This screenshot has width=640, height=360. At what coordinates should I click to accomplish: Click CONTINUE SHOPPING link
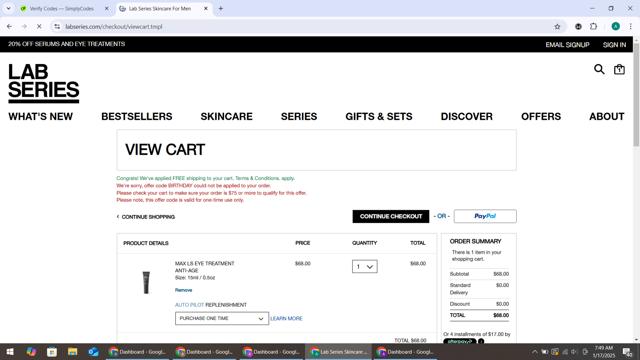(146, 217)
